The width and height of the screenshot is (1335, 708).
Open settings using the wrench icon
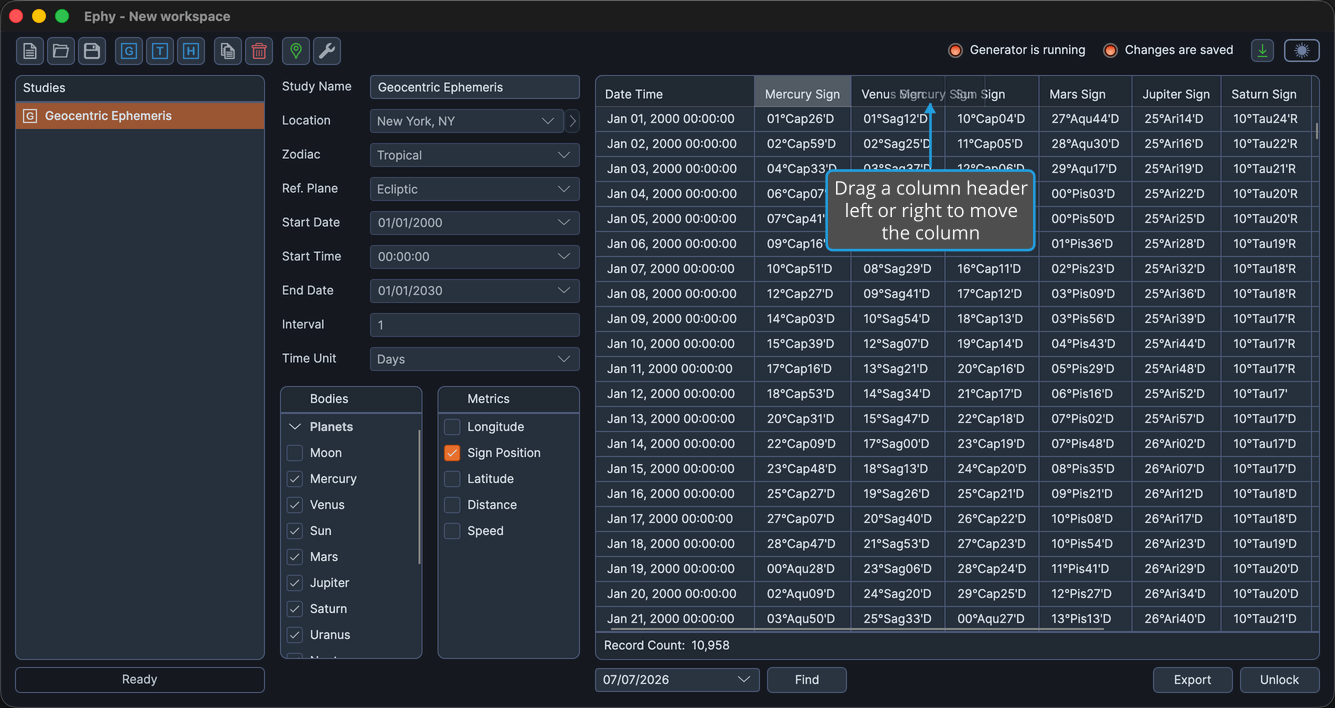[x=327, y=51]
